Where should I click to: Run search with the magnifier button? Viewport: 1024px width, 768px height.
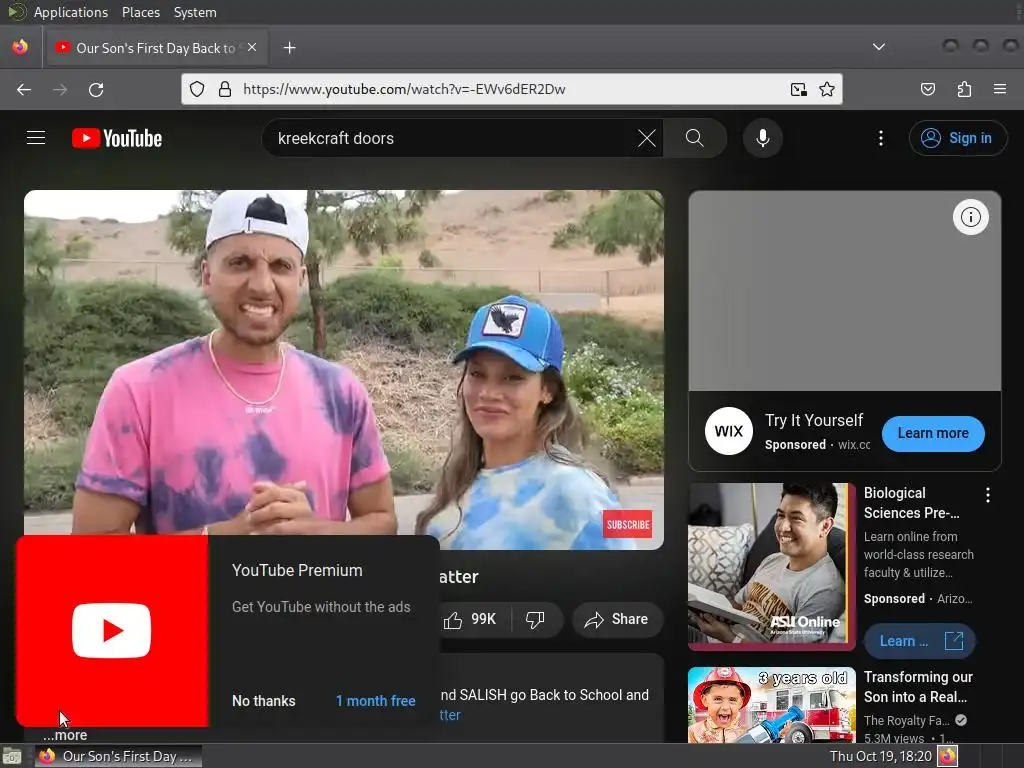click(x=695, y=138)
